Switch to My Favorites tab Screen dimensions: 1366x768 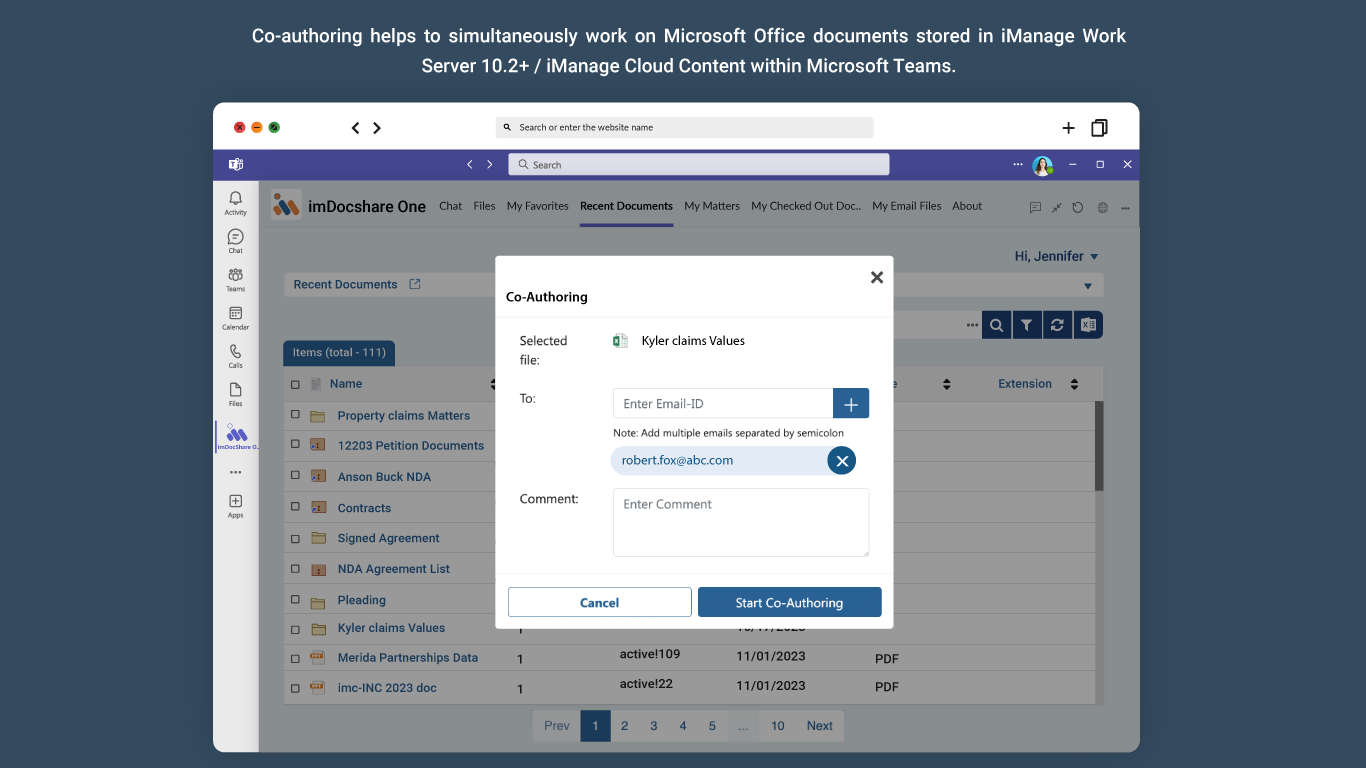pos(538,206)
